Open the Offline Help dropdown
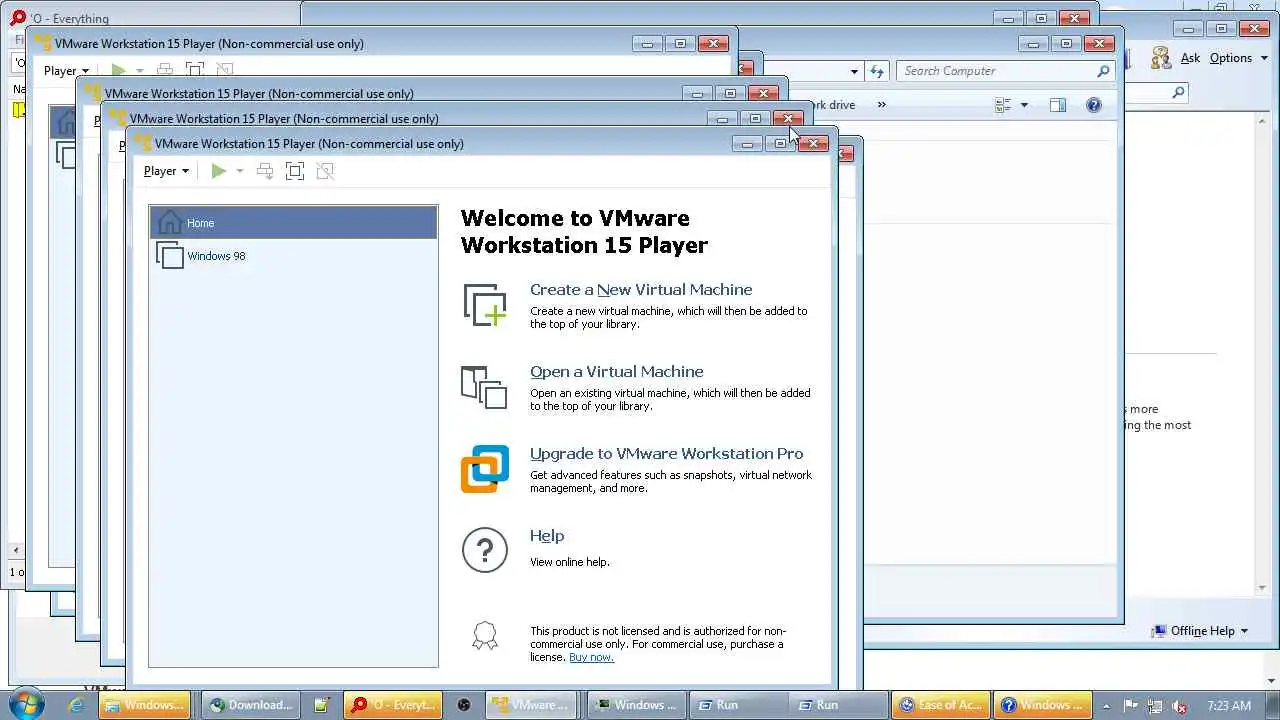This screenshot has height=720, width=1280. (1200, 631)
